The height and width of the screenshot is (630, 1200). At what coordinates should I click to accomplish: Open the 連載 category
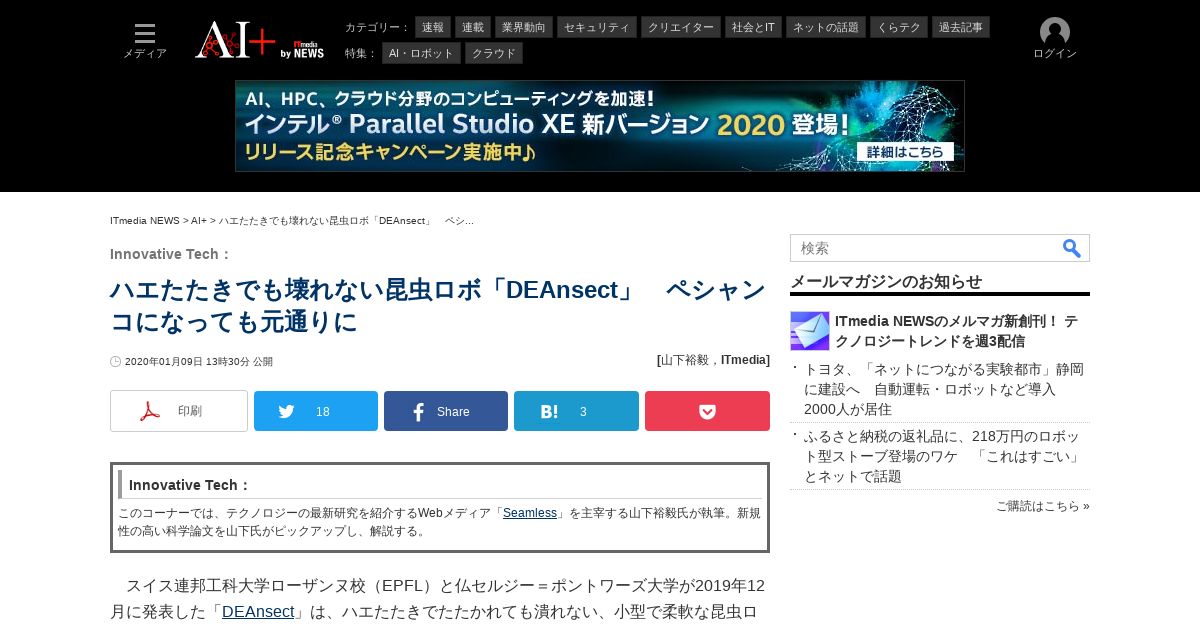tap(473, 27)
